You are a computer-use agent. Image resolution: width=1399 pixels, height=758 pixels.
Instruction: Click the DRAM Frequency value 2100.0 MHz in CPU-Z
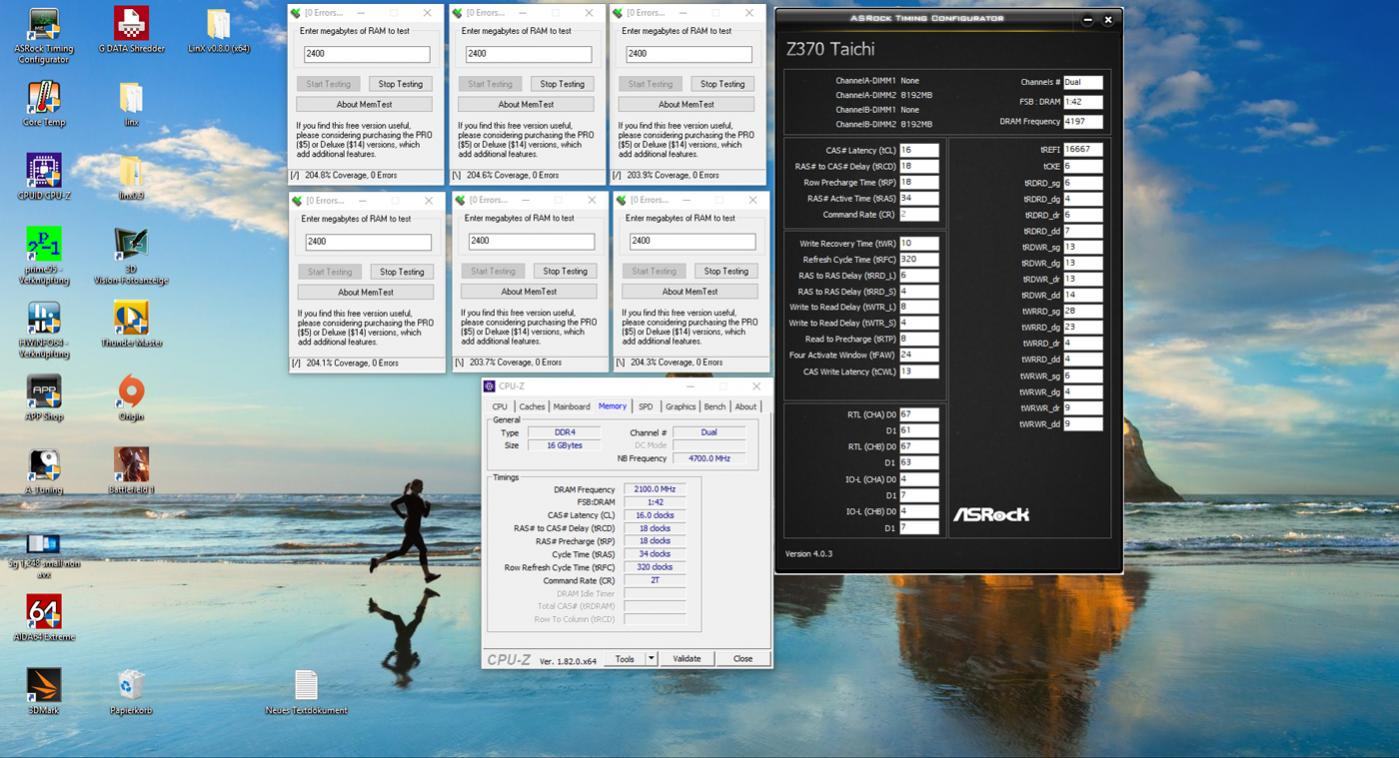tap(655, 489)
